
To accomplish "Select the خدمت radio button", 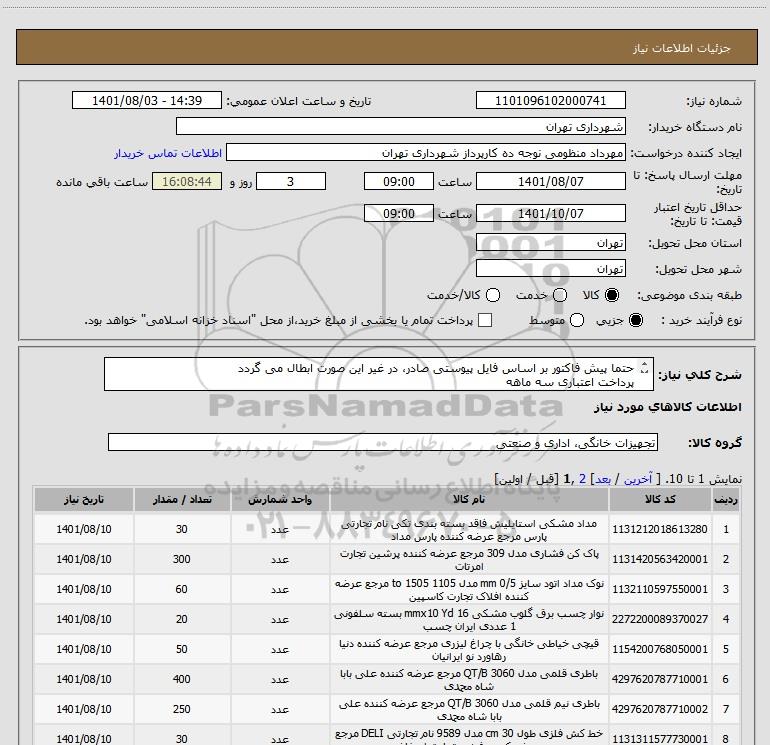I will [560, 295].
